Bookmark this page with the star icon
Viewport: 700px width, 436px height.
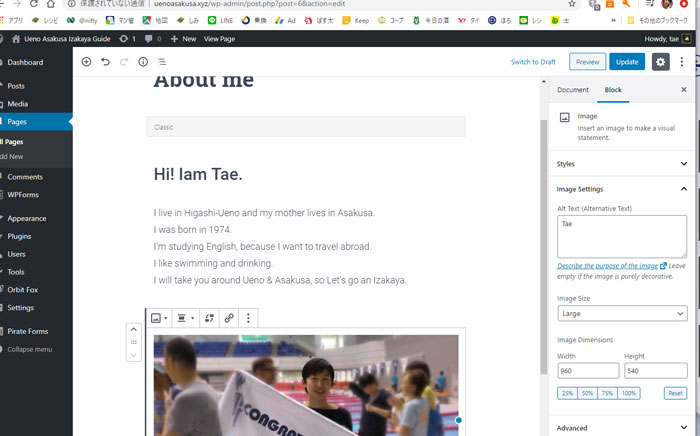tap(572, 4)
